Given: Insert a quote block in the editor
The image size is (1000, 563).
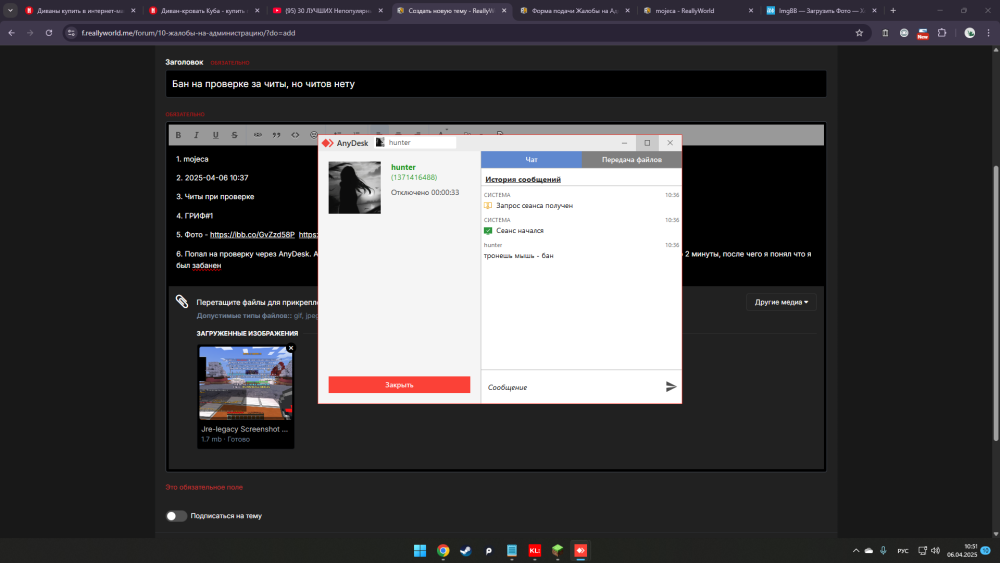Looking at the screenshot, I should click(x=276, y=135).
